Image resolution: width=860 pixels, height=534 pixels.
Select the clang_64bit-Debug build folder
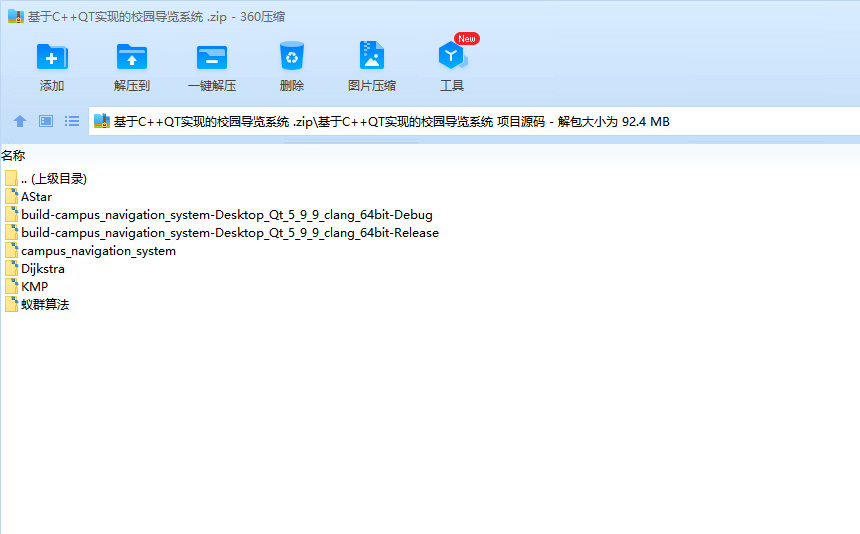click(227, 215)
